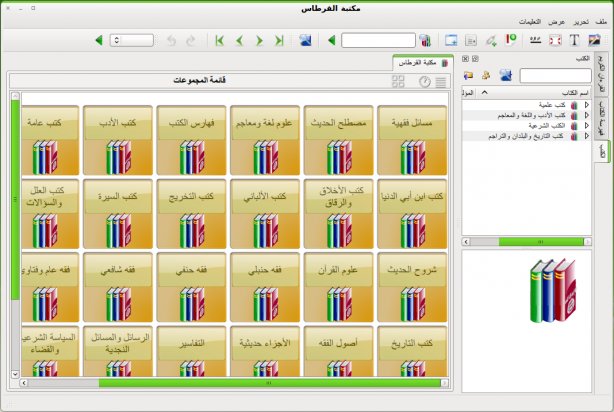The image size is (614, 412).
Task: Open the مصطلح الحديث group tile
Action: pos(339,140)
